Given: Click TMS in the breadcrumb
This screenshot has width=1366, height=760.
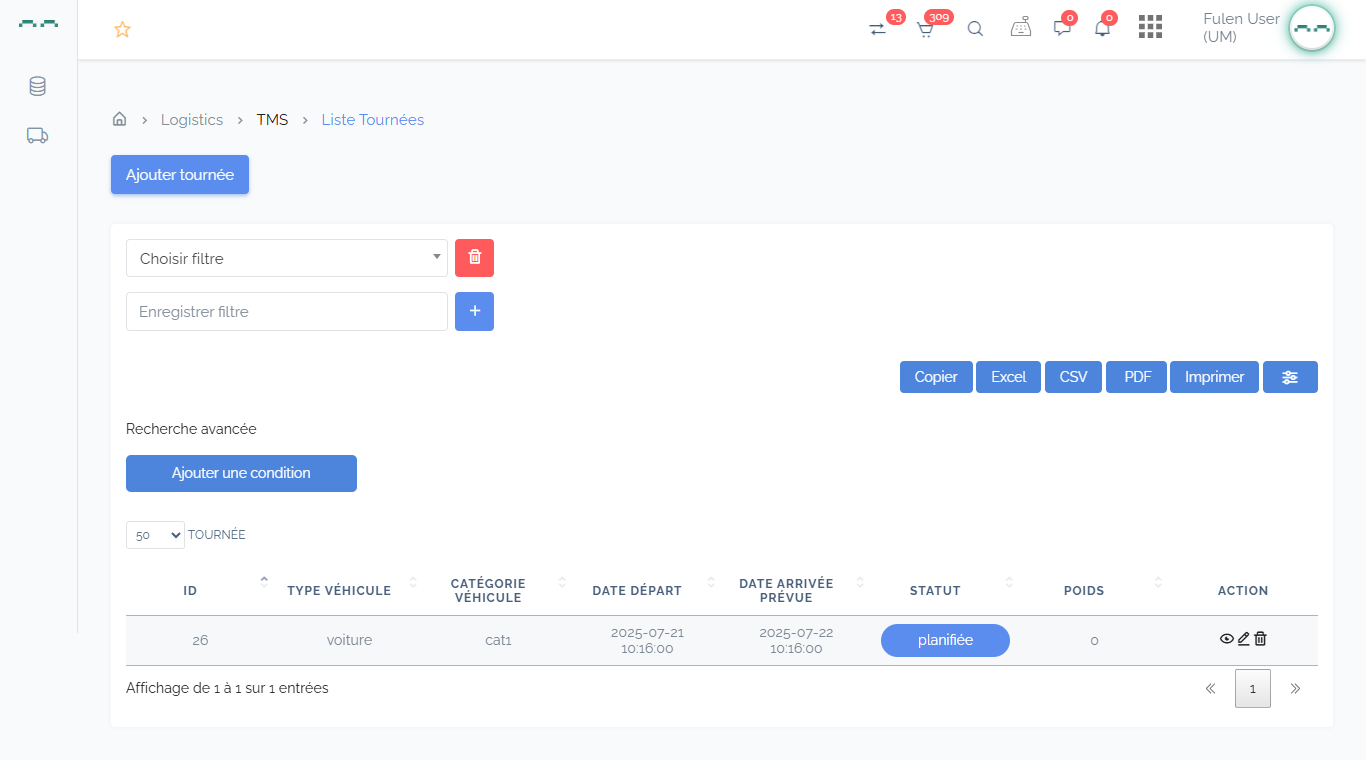Looking at the screenshot, I should coord(272,119).
